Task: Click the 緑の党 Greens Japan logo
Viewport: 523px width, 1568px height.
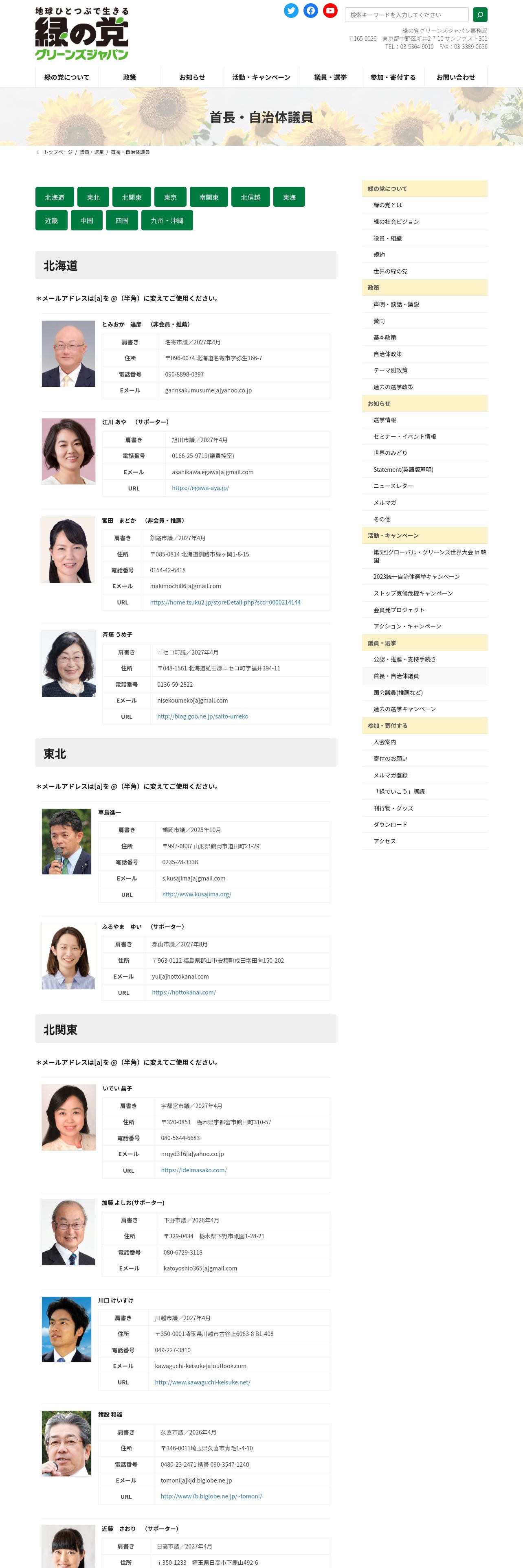Action: (81, 33)
